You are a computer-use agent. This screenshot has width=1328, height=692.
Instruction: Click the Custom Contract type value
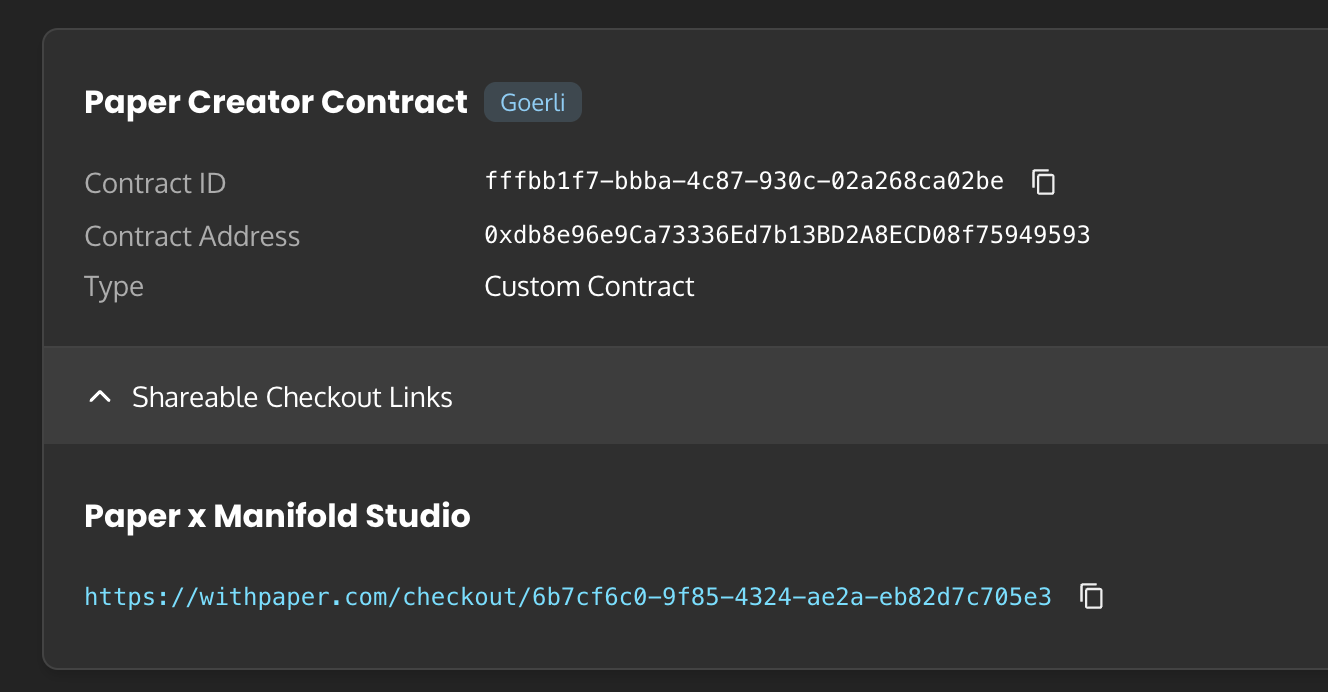tap(589, 287)
